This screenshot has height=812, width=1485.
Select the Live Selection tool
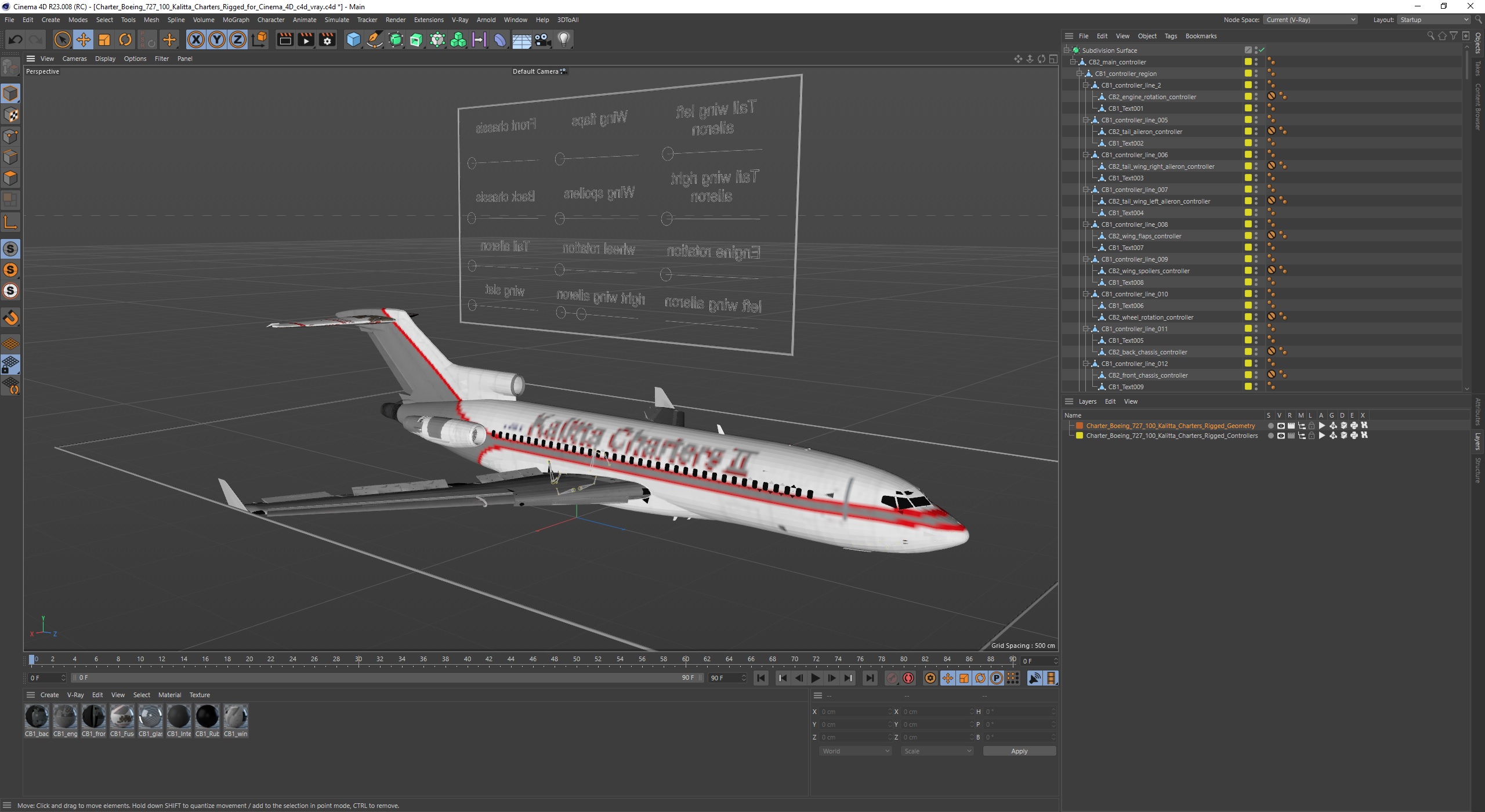[62, 39]
